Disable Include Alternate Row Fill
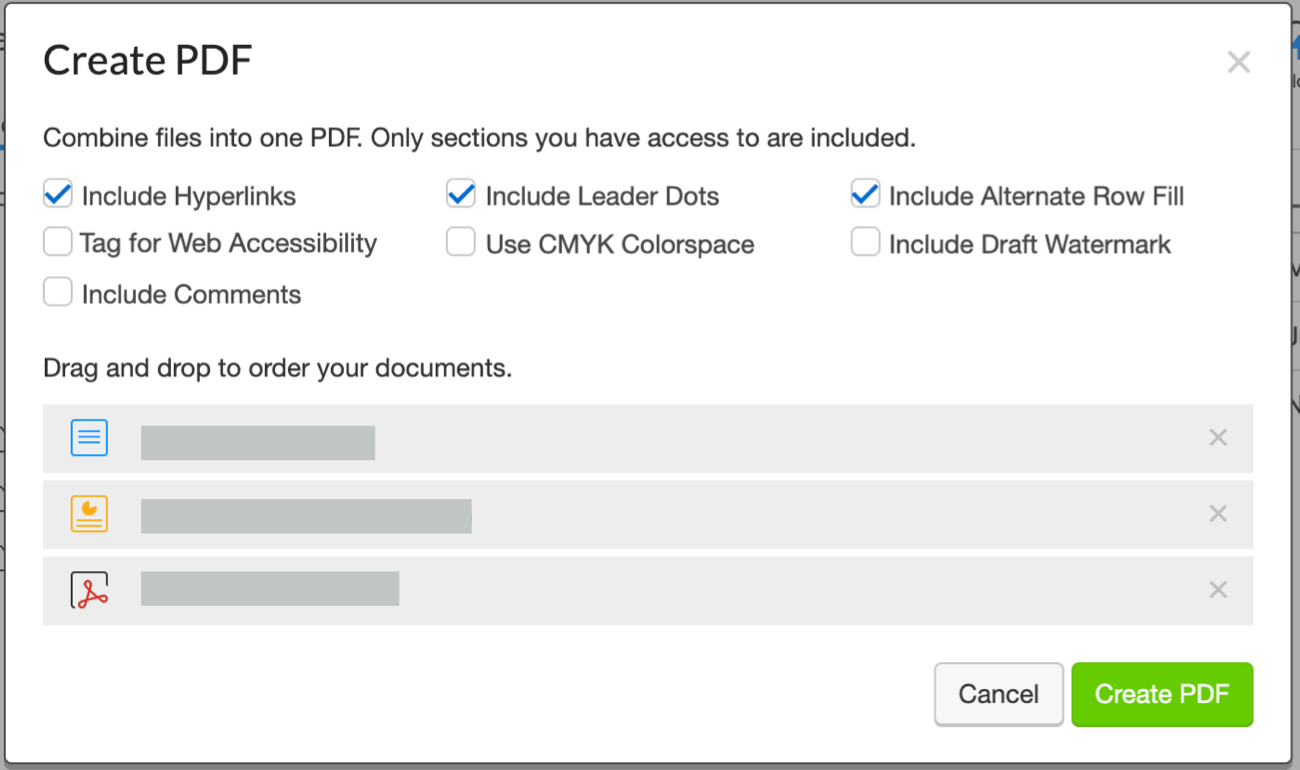This screenshot has height=770, width=1300. click(x=865, y=194)
